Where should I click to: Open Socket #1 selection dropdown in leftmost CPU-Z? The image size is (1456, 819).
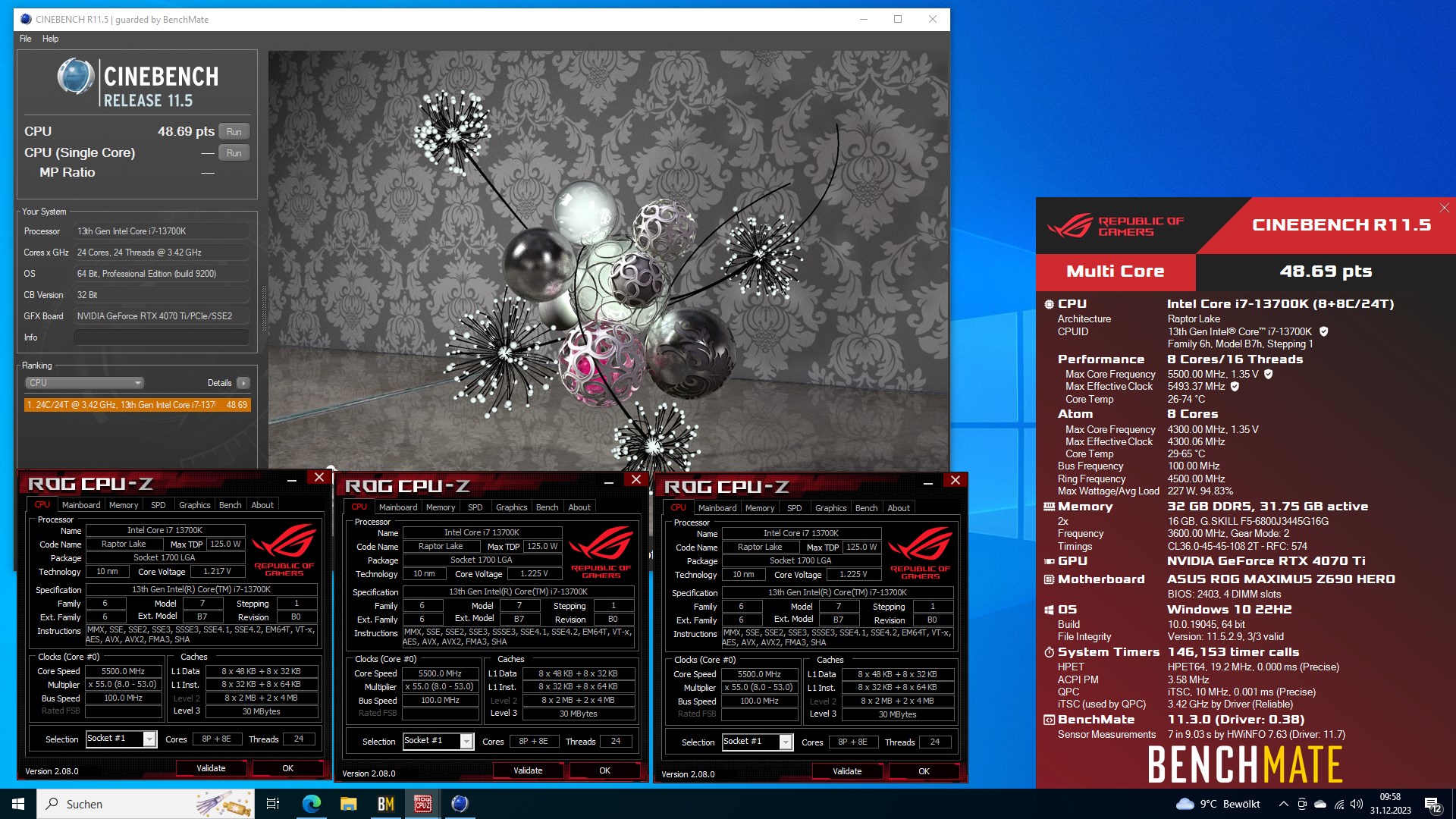(x=149, y=739)
